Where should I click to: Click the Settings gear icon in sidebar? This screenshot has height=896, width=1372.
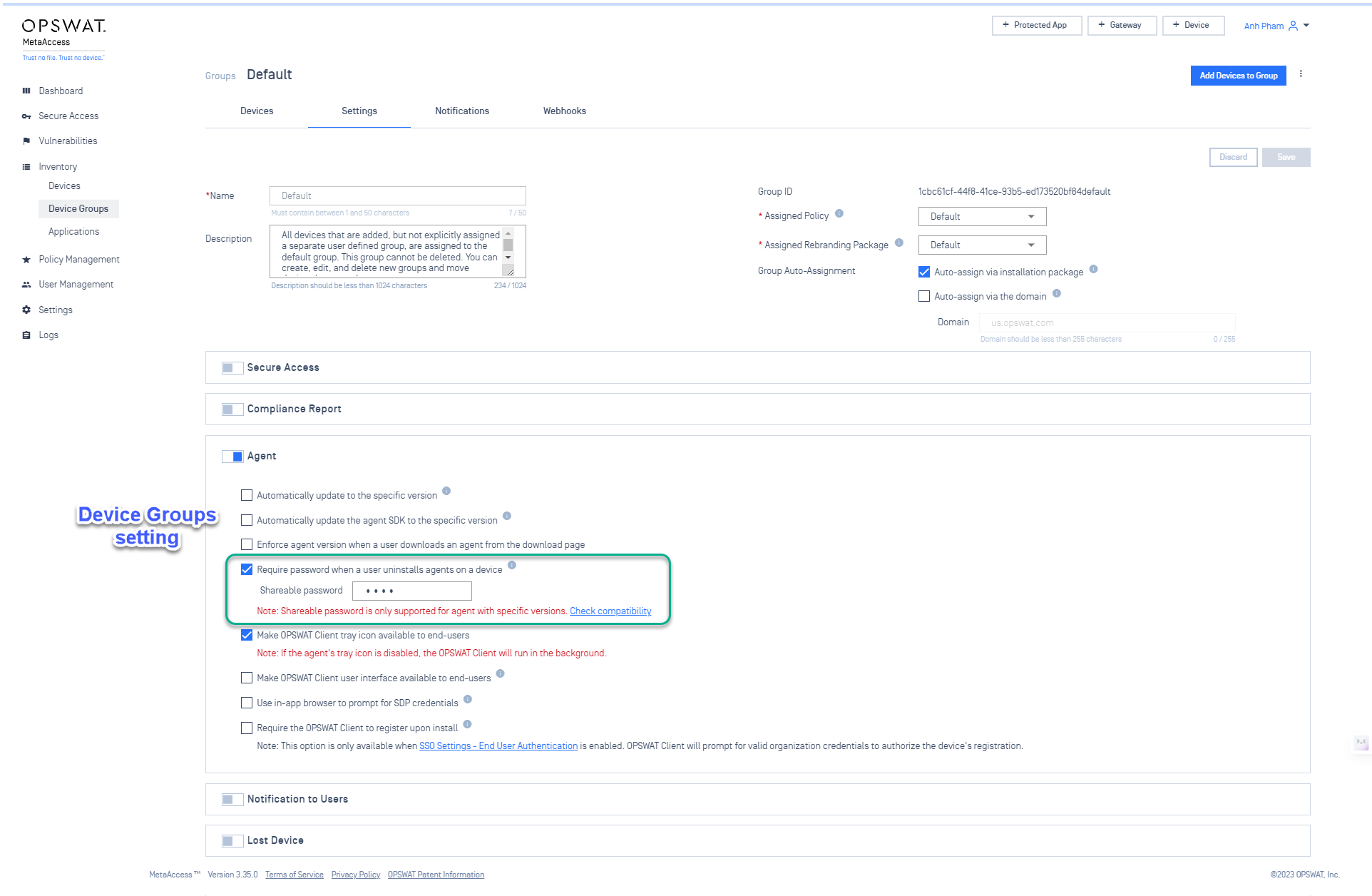(x=26, y=310)
